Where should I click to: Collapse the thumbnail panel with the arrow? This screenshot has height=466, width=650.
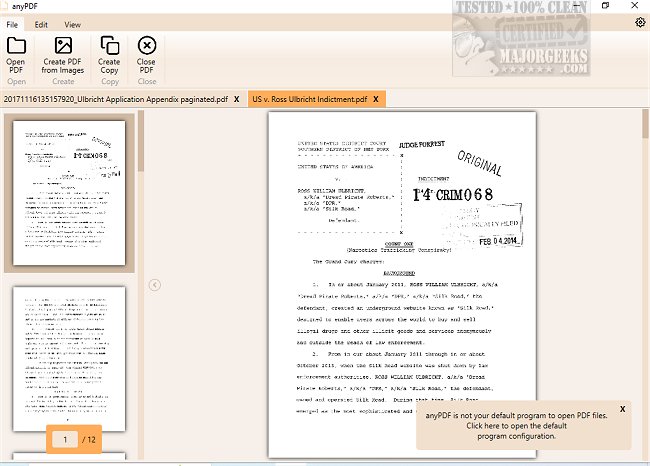coord(155,285)
